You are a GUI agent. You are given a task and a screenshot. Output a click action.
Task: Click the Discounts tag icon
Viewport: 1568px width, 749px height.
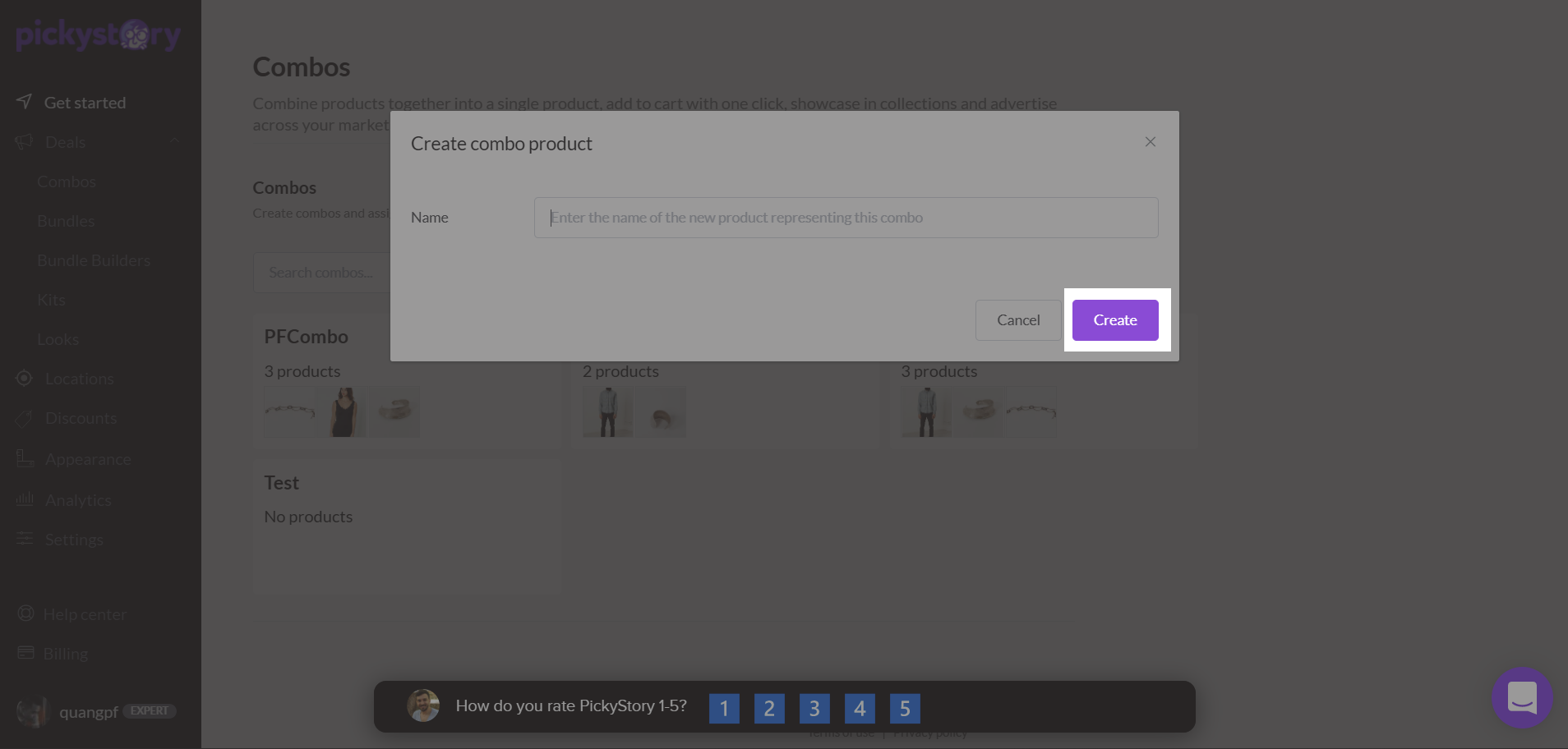[x=25, y=418]
